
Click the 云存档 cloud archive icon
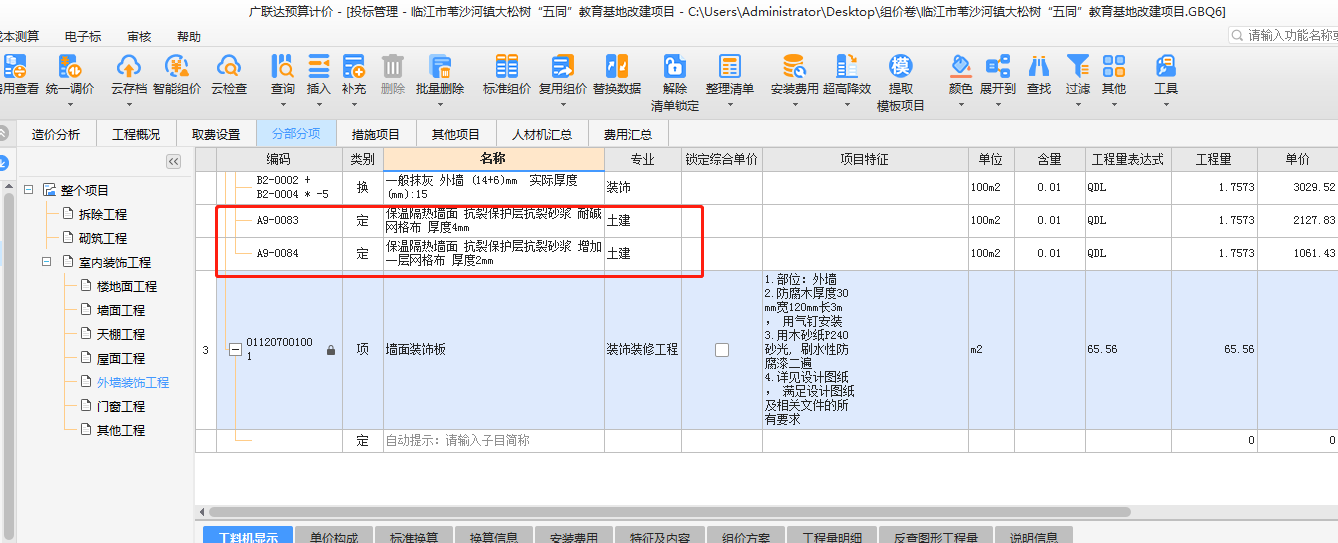click(x=128, y=67)
